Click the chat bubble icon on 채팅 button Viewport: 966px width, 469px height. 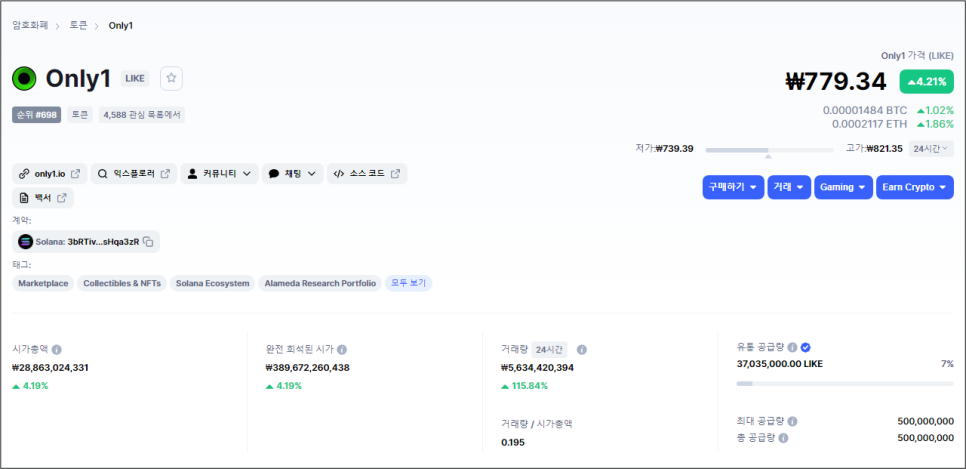point(274,174)
